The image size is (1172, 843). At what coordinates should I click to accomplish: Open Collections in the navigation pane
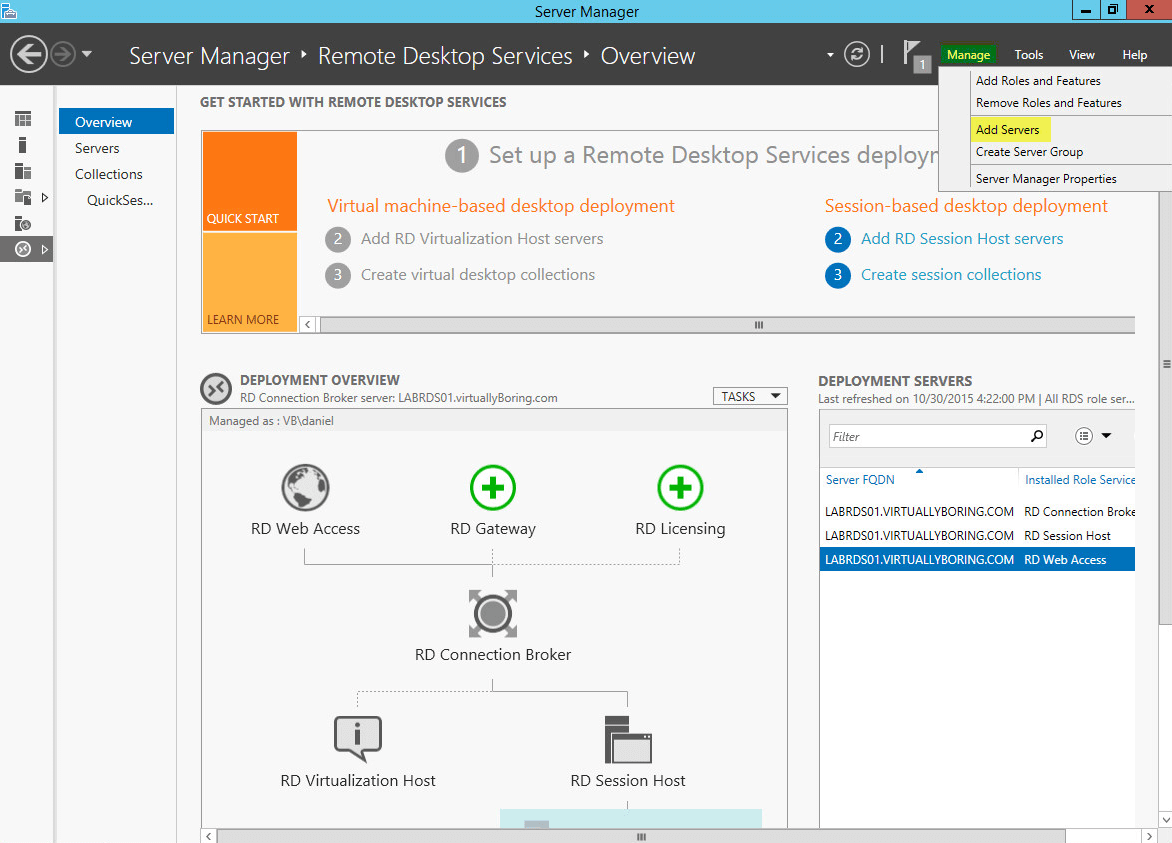point(108,174)
